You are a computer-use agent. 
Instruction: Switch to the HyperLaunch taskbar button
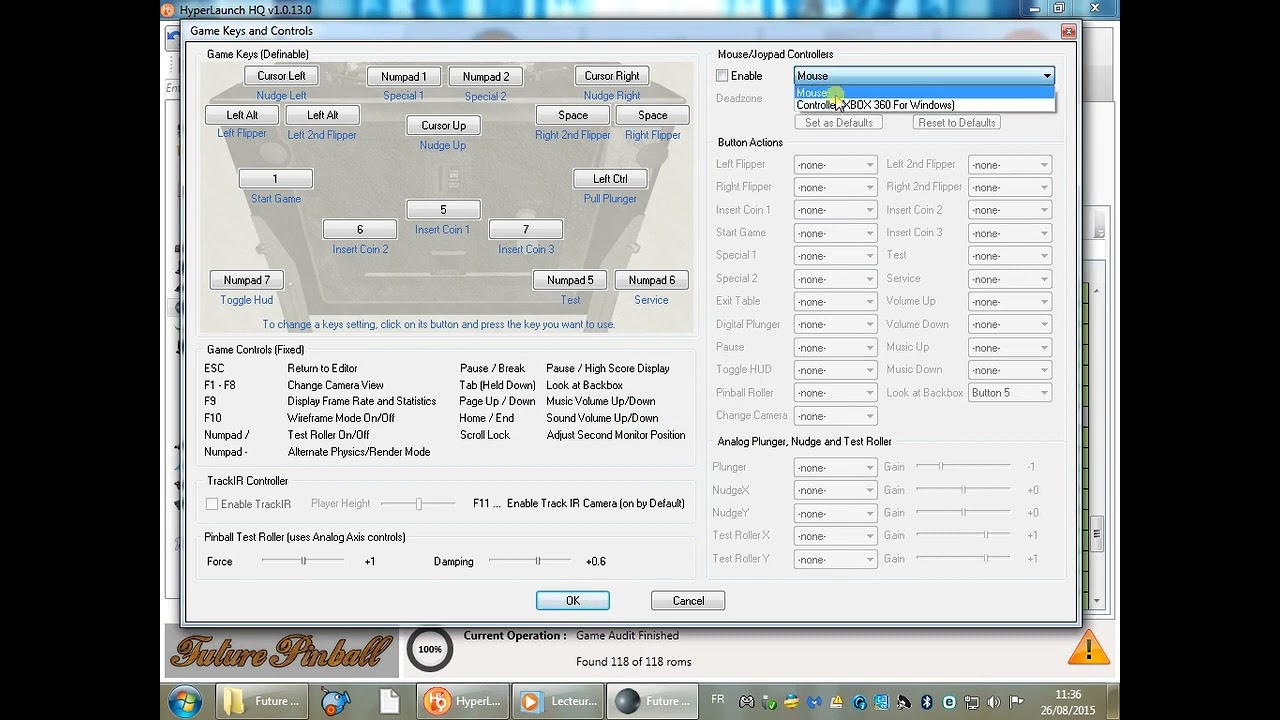(463, 701)
